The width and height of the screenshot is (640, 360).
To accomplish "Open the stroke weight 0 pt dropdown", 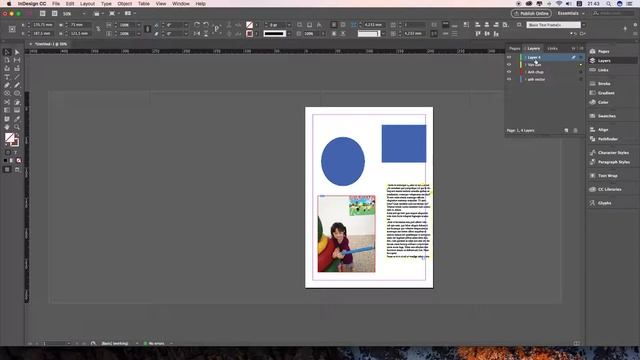I will pos(289,25).
